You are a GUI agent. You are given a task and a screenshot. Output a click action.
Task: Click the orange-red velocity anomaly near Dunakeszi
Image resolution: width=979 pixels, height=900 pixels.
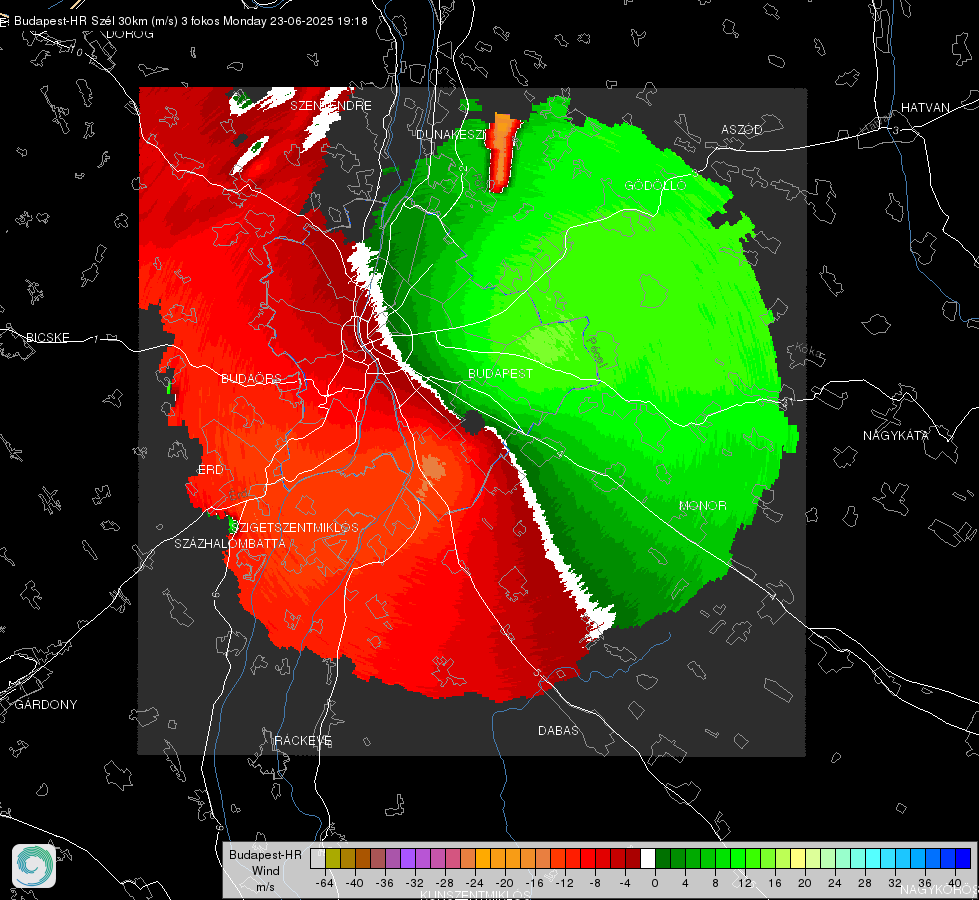point(502,152)
